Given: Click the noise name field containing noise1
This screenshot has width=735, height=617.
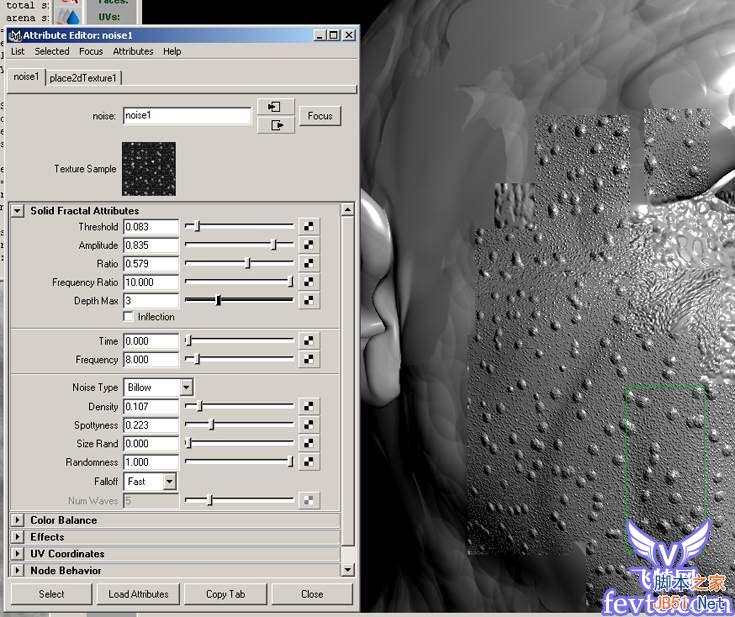Looking at the screenshot, I should pyautogui.click(x=187, y=116).
